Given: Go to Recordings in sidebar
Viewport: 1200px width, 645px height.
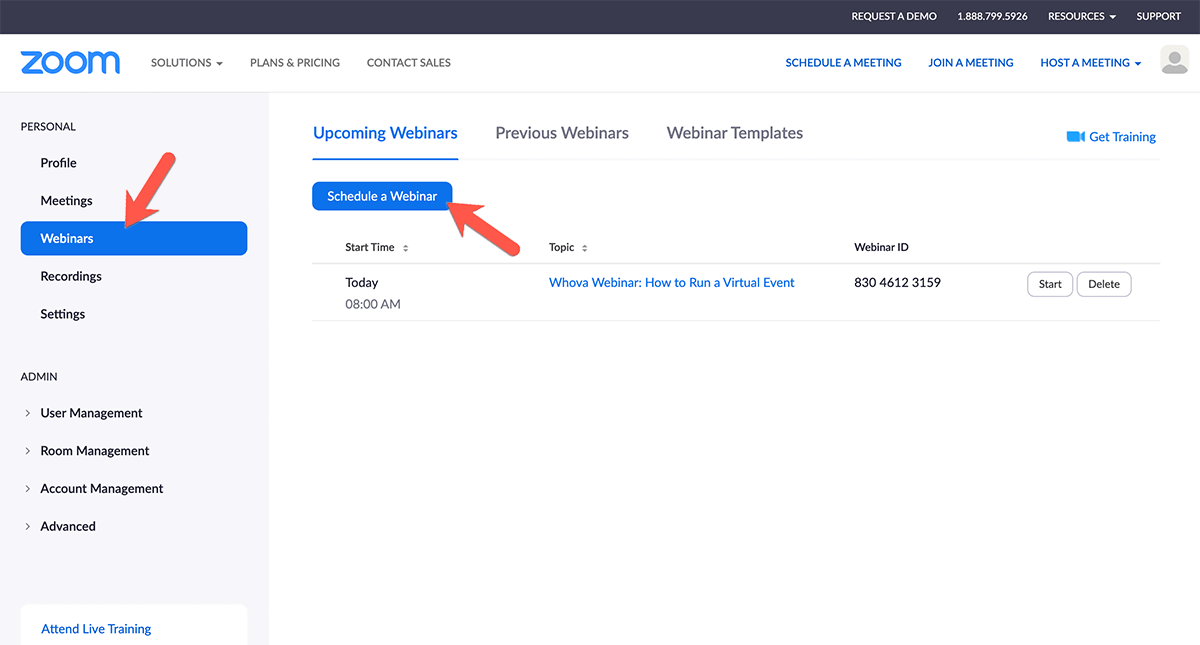Looking at the screenshot, I should pyautogui.click(x=71, y=276).
